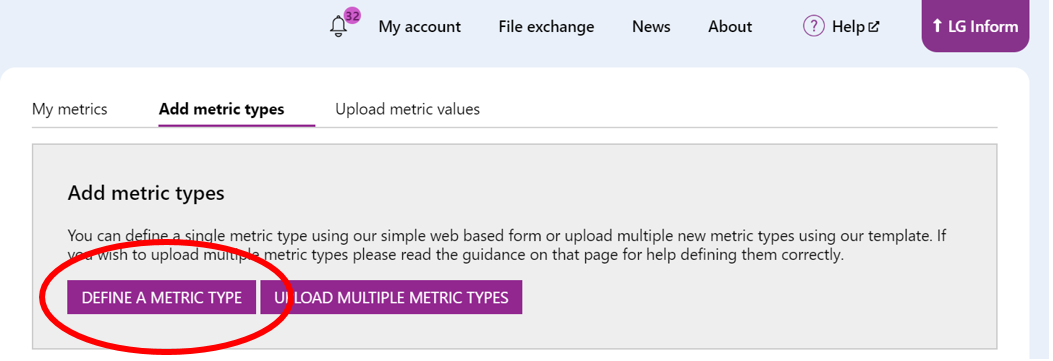Open My account menu
Image resolution: width=1053 pixels, height=361 pixels.
[x=420, y=27]
